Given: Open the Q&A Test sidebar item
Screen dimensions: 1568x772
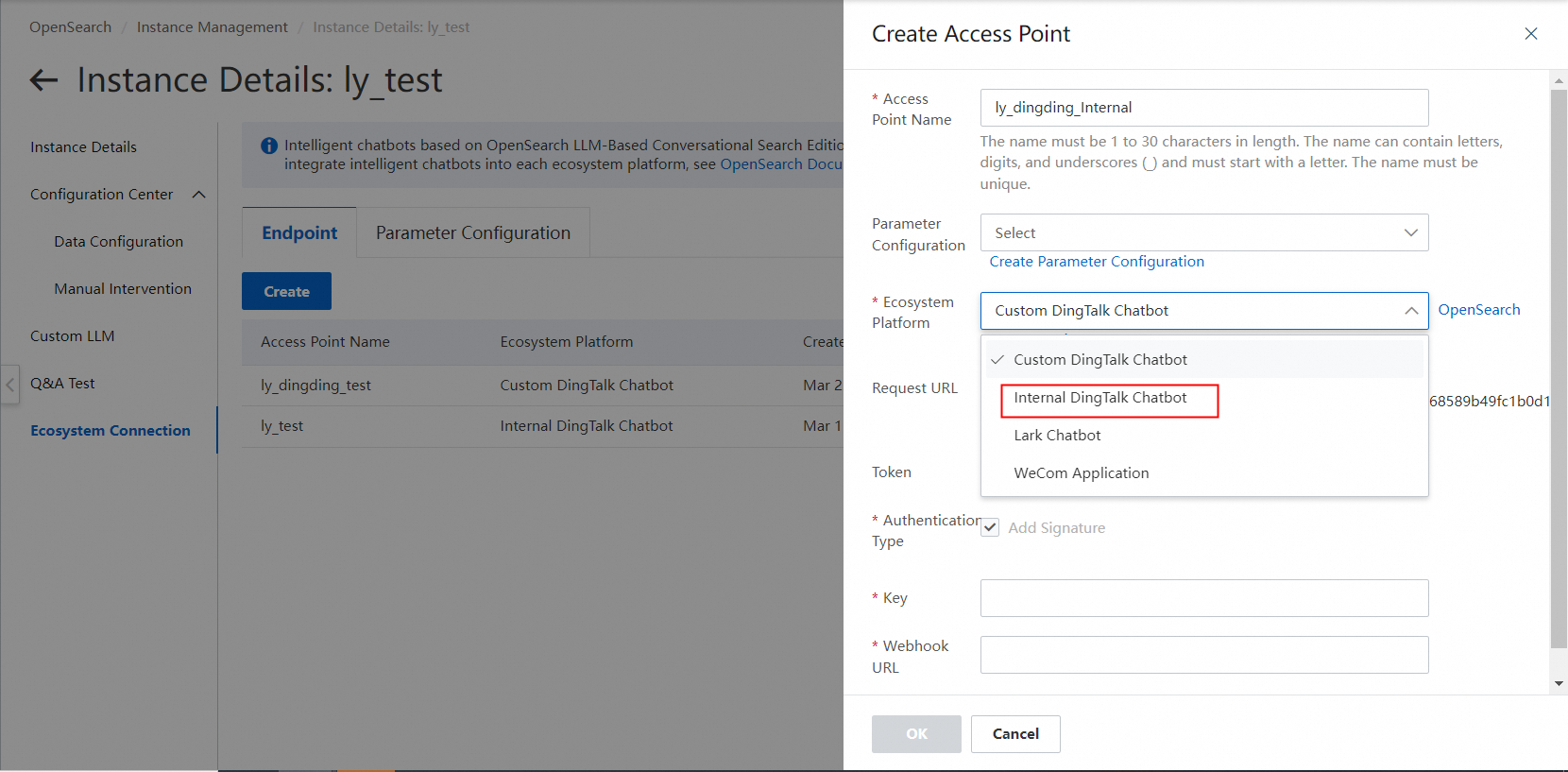Looking at the screenshot, I should [62, 384].
